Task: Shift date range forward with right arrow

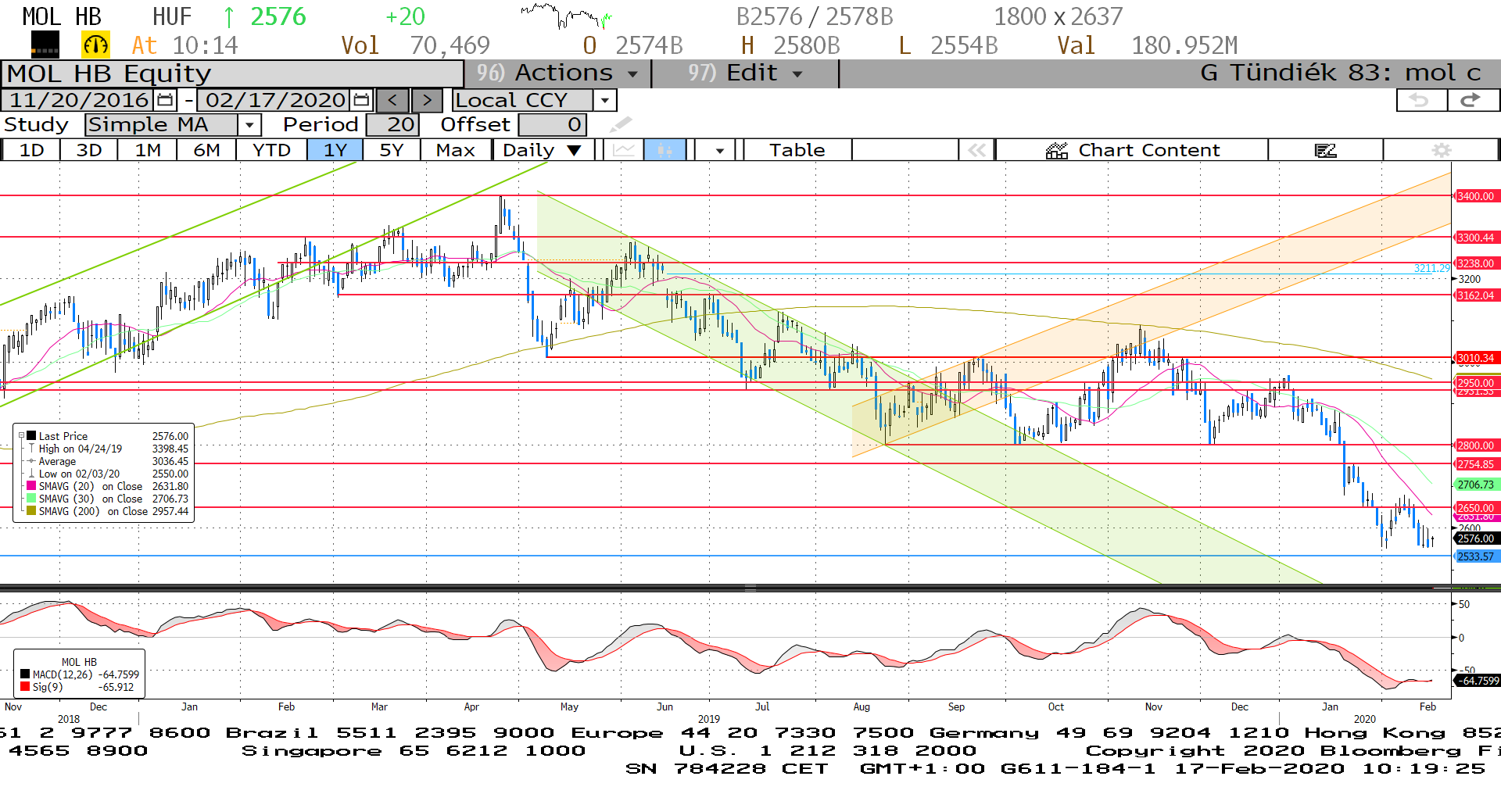Action: [427, 100]
